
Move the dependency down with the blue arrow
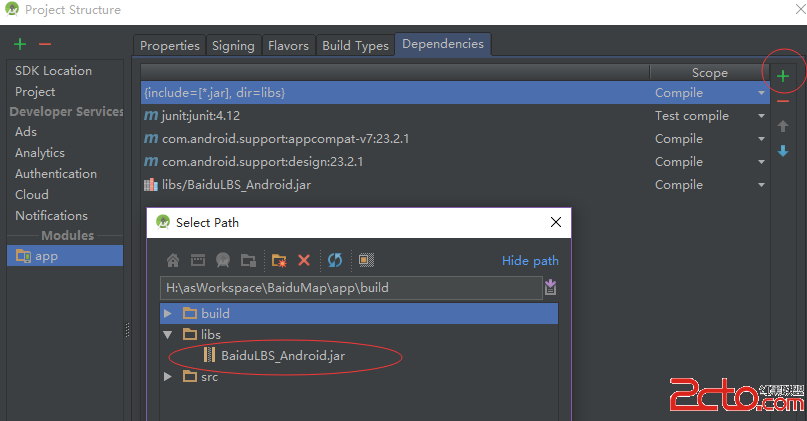783,151
